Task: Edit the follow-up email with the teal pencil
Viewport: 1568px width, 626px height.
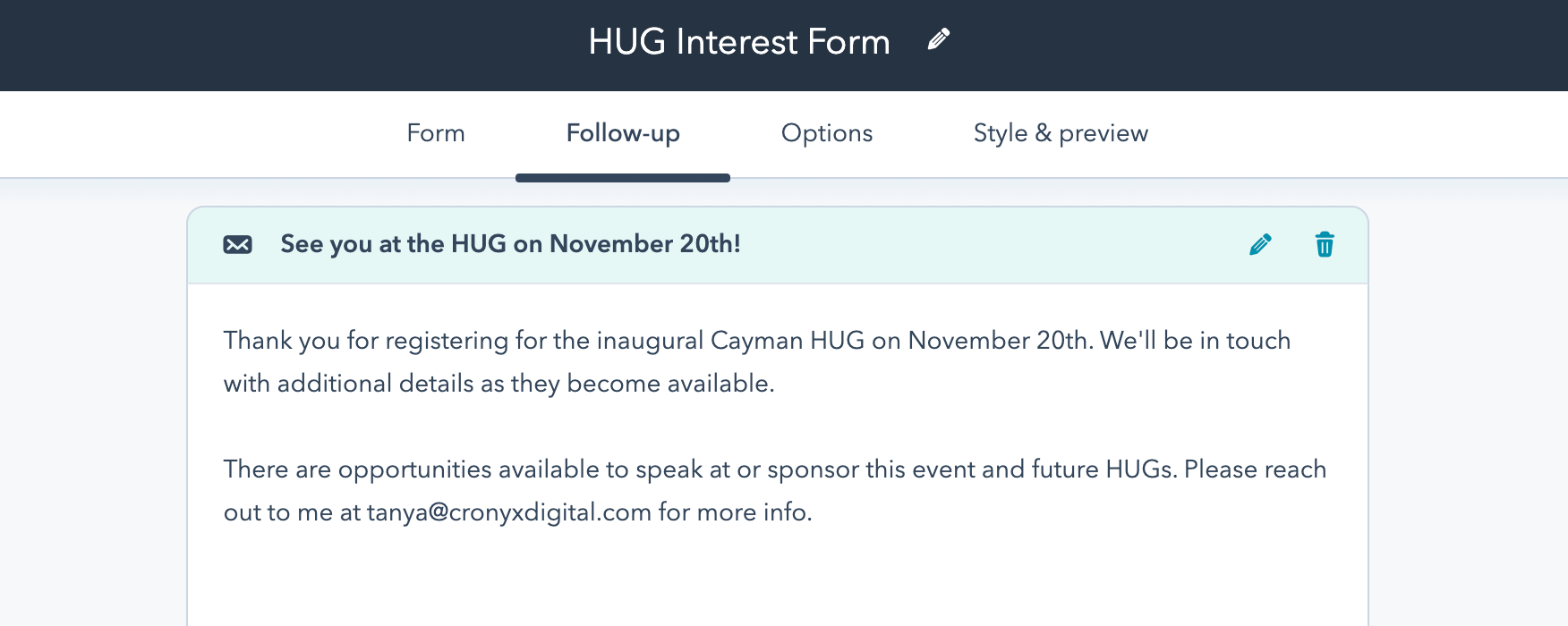Action: [x=1260, y=244]
